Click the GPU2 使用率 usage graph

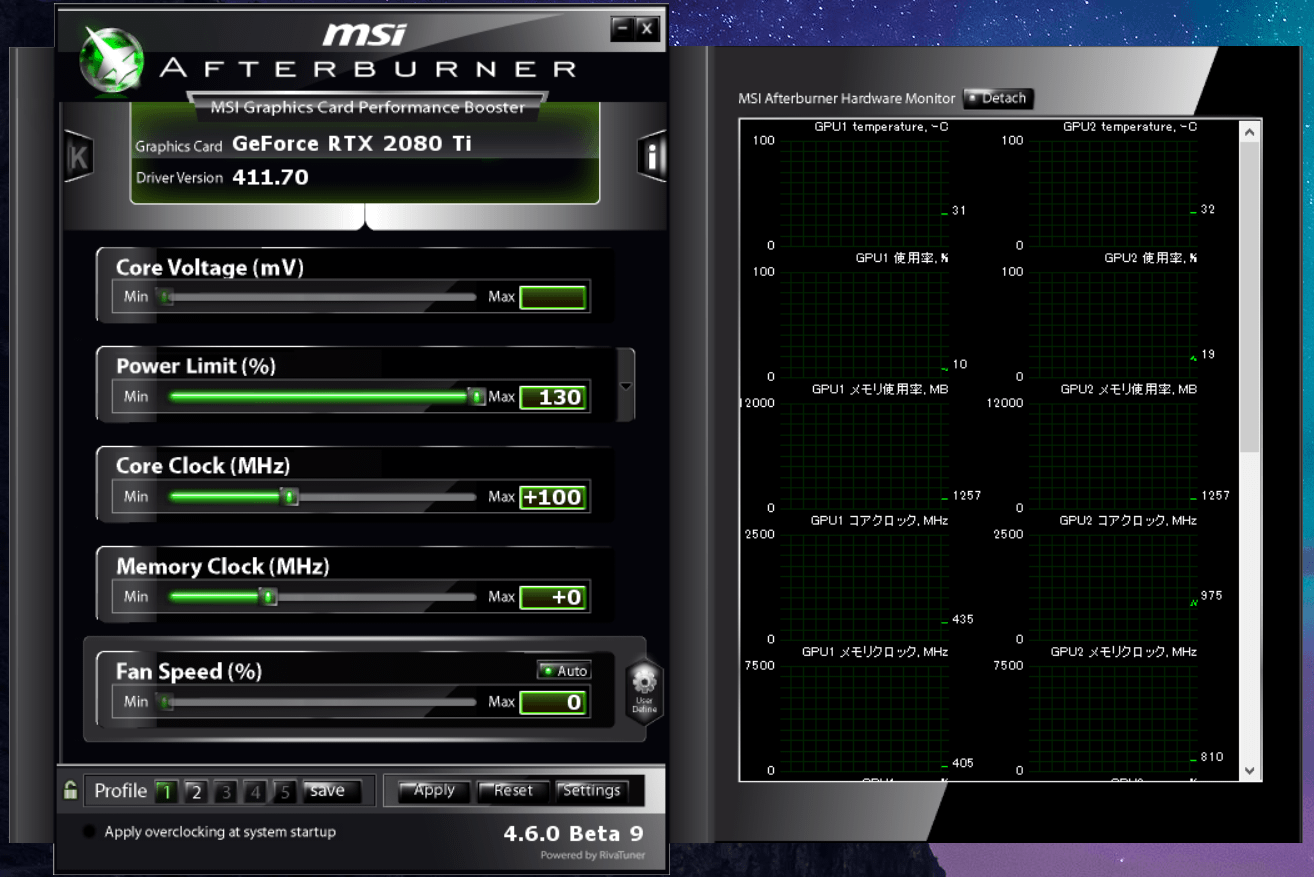pos(1112,324)
